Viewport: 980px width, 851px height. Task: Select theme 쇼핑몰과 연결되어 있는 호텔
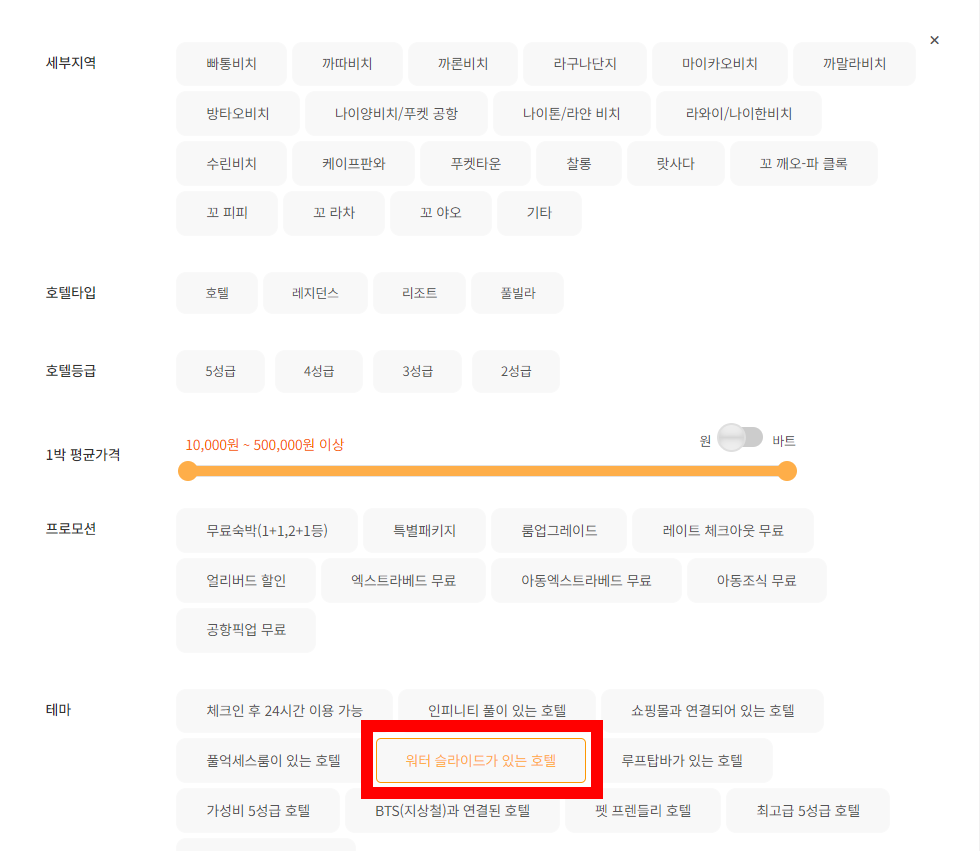712,711
